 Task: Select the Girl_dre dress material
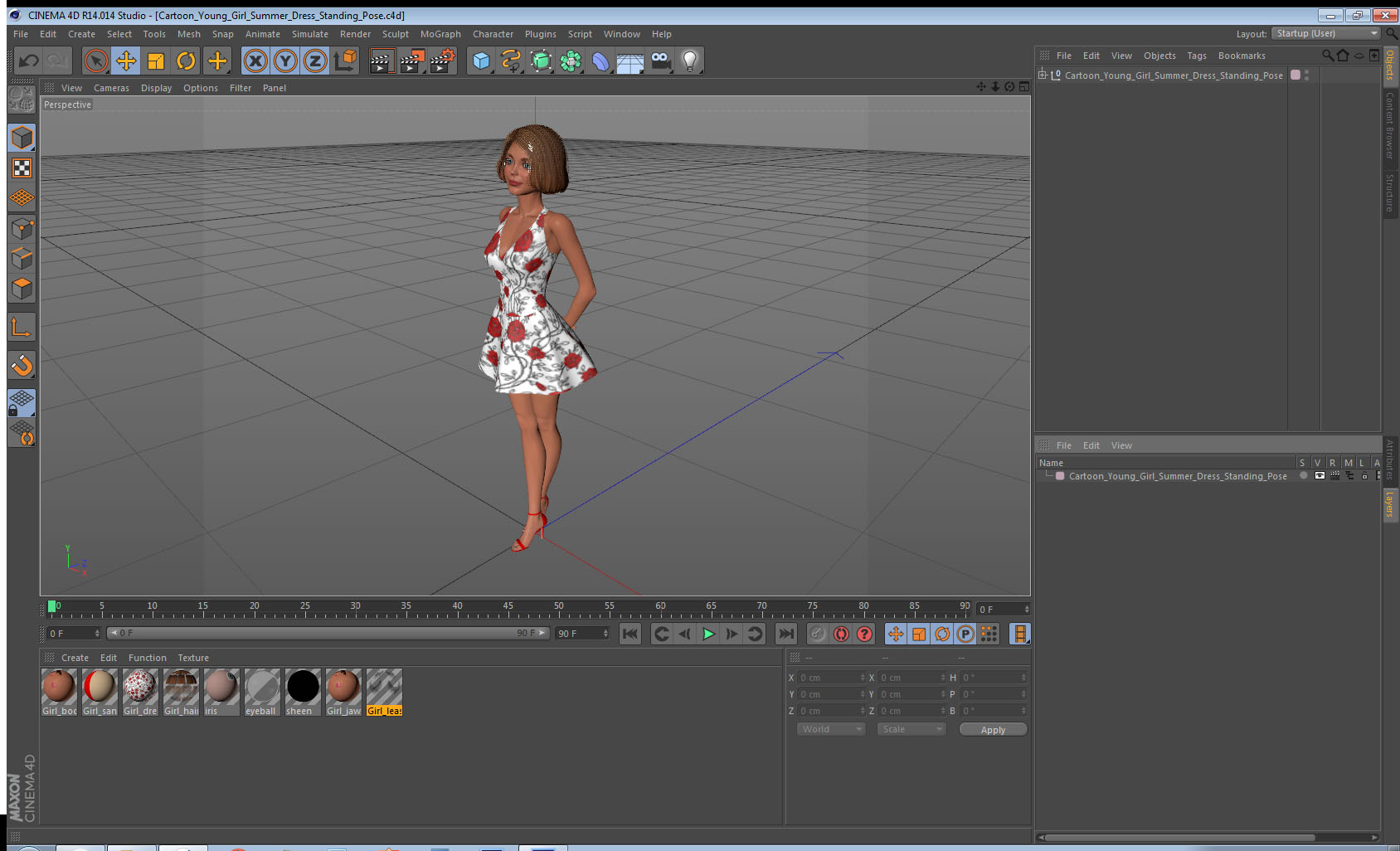[x=140, y=692]
